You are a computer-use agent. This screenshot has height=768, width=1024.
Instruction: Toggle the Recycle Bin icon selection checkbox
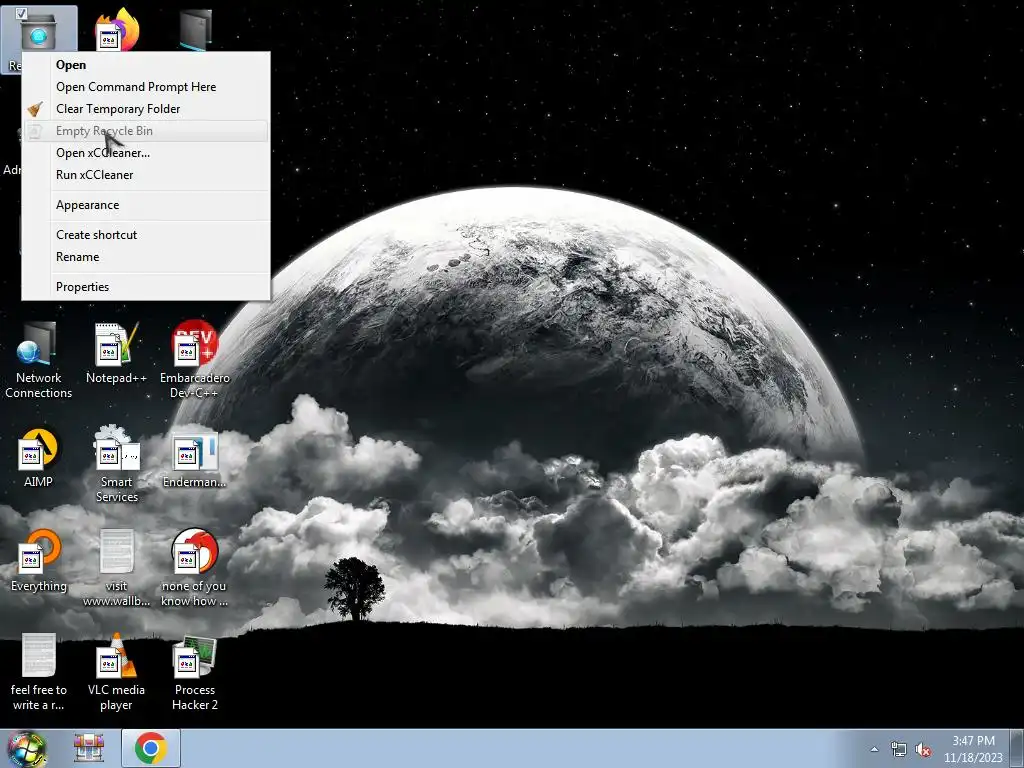point(21,13)
